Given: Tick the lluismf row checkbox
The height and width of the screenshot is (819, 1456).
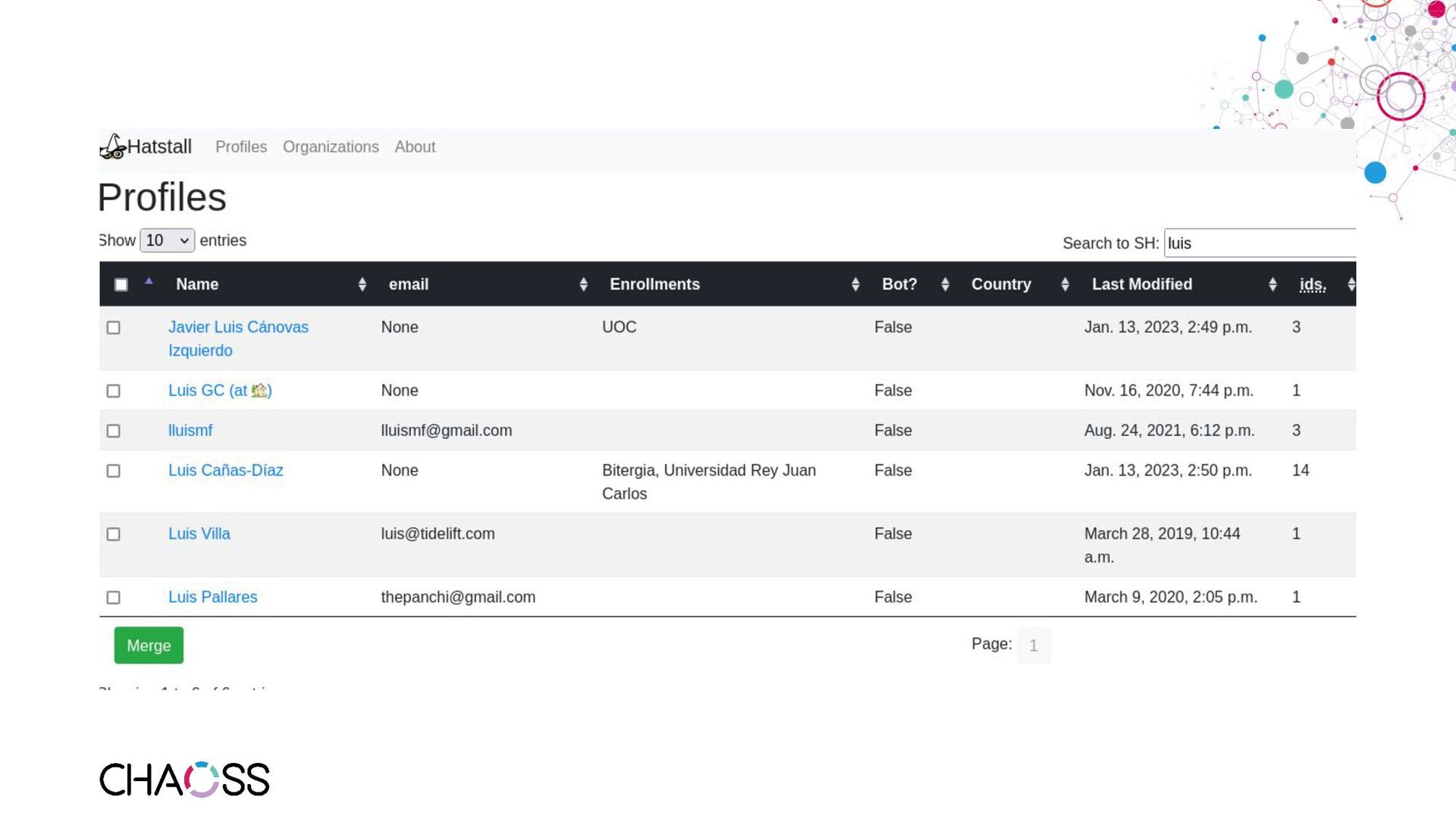Looking at the screenshot, I should 114,431.
